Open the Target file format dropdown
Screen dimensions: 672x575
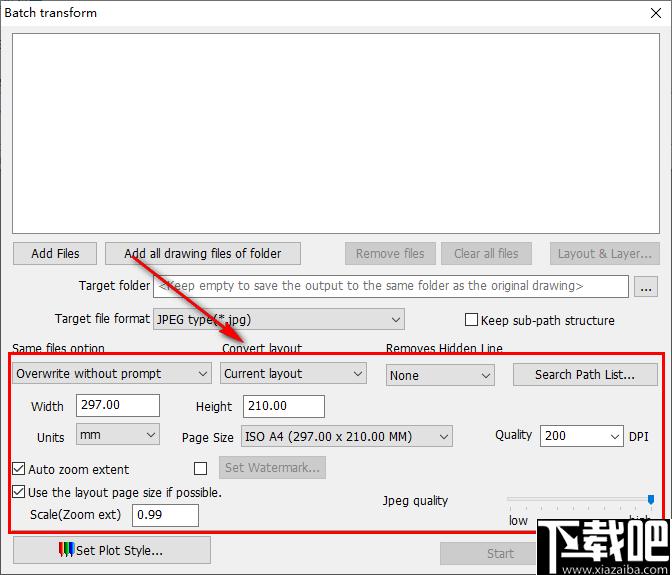tap(279, 319)
